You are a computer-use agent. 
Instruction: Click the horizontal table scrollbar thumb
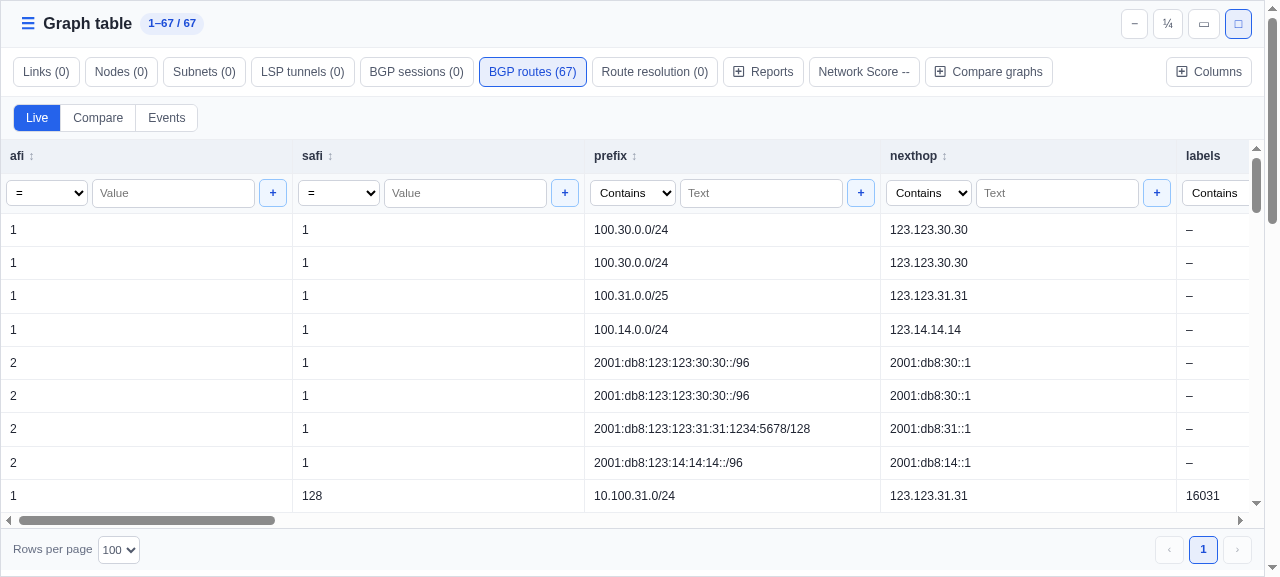147,520
